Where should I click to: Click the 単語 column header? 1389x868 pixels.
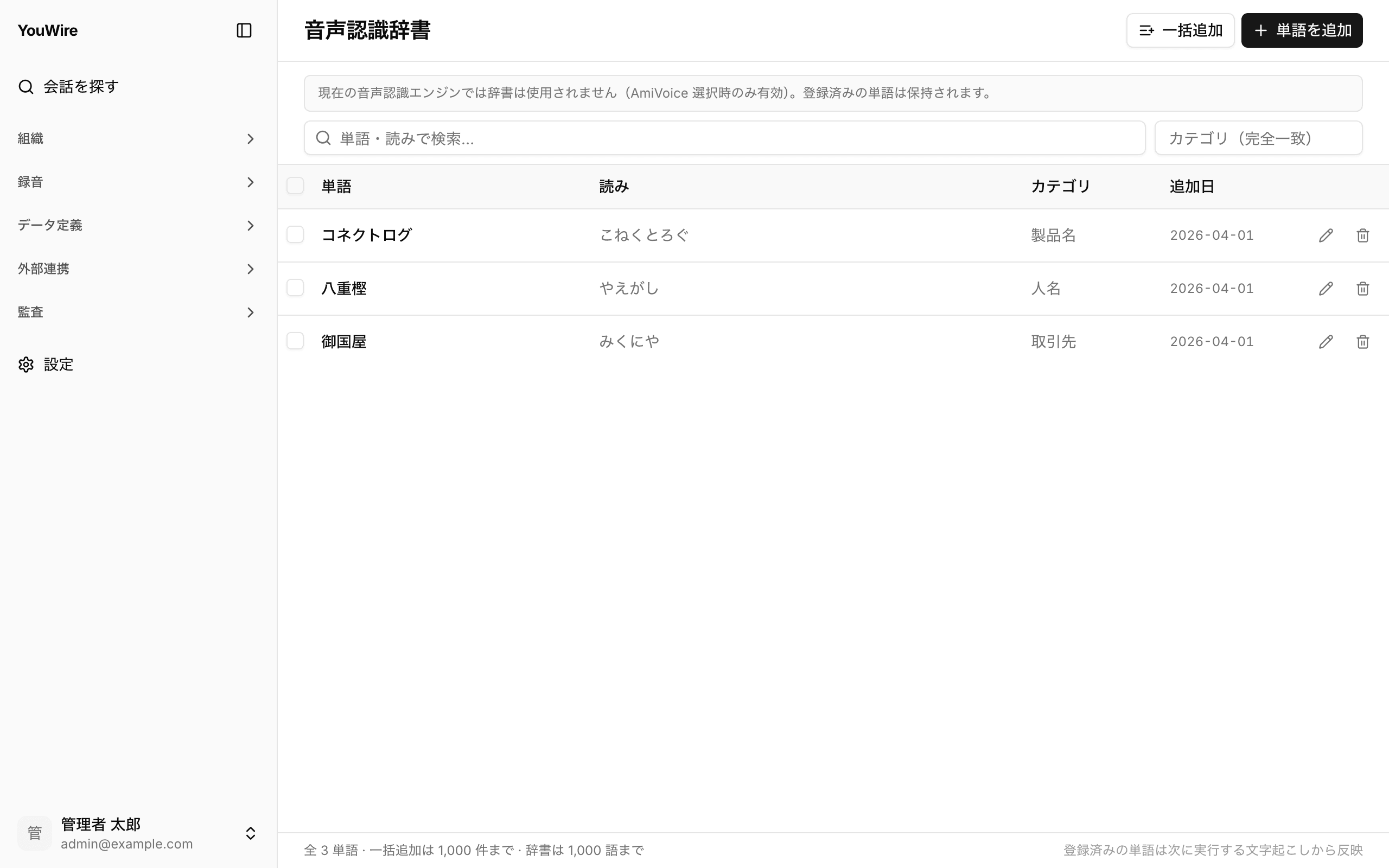tap(336, 187)
